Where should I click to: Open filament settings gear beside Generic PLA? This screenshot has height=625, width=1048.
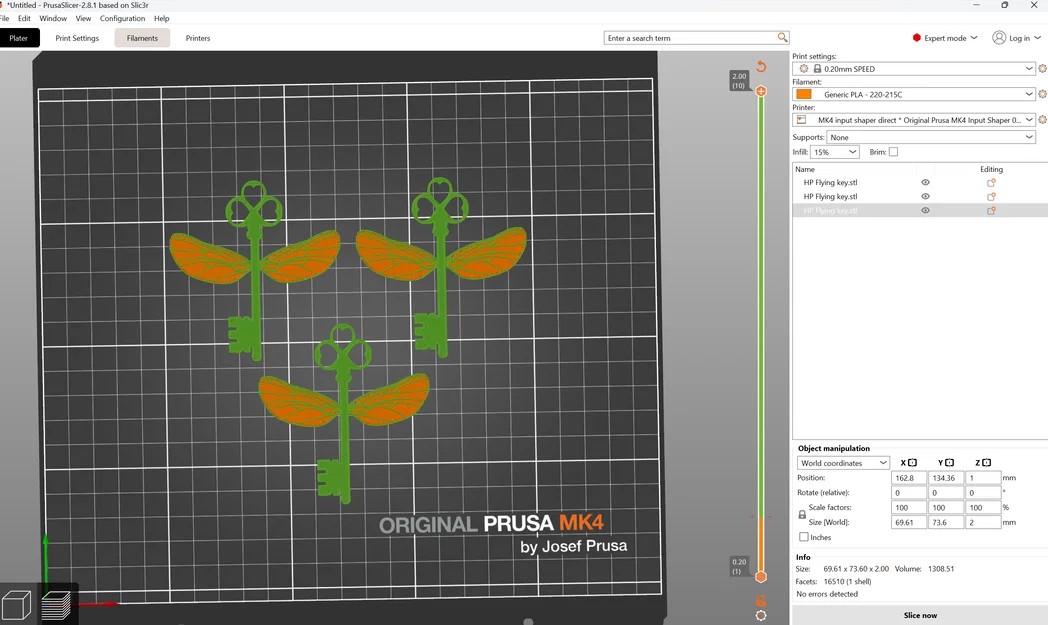tap(1042, 94)
